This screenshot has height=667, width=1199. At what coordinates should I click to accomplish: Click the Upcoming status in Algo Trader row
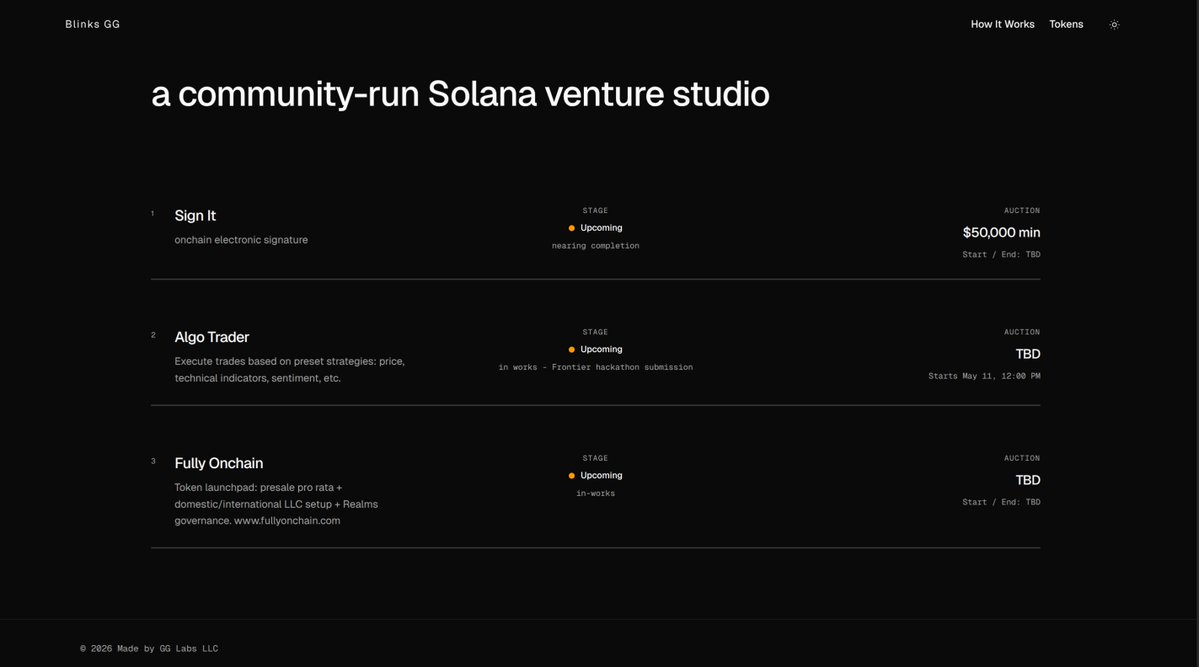(x=601, y=350)
